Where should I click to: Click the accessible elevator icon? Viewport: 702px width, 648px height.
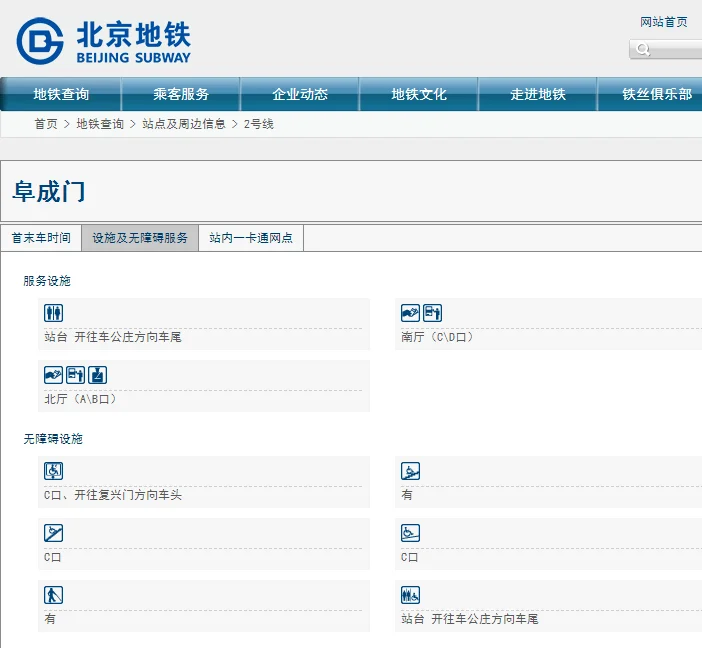coord(53,471)
